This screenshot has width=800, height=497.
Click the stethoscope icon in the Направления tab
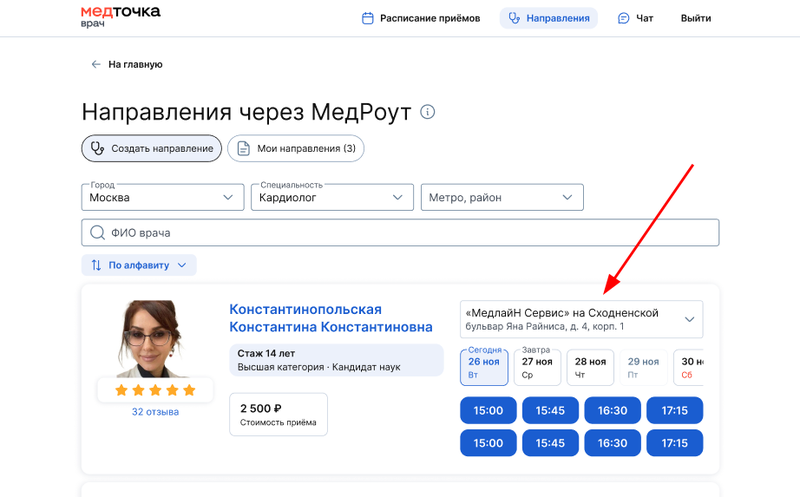[x=514, y=18]
